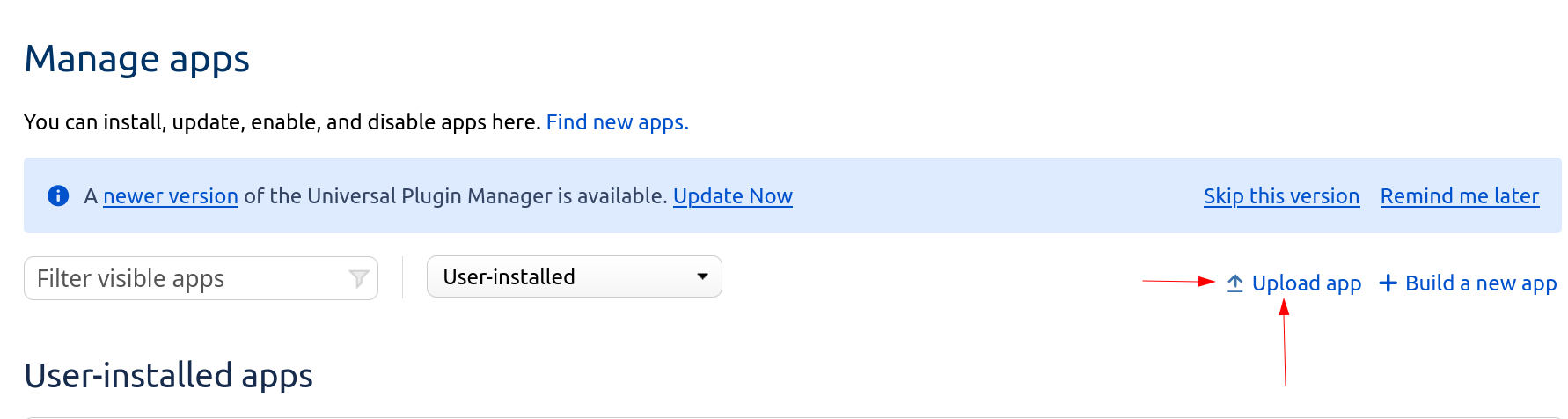The height and width of the screenshot is (419, 1568).
Task: Click the upload arrow icon beside Upload app
Action: [x=1235, y=283]
